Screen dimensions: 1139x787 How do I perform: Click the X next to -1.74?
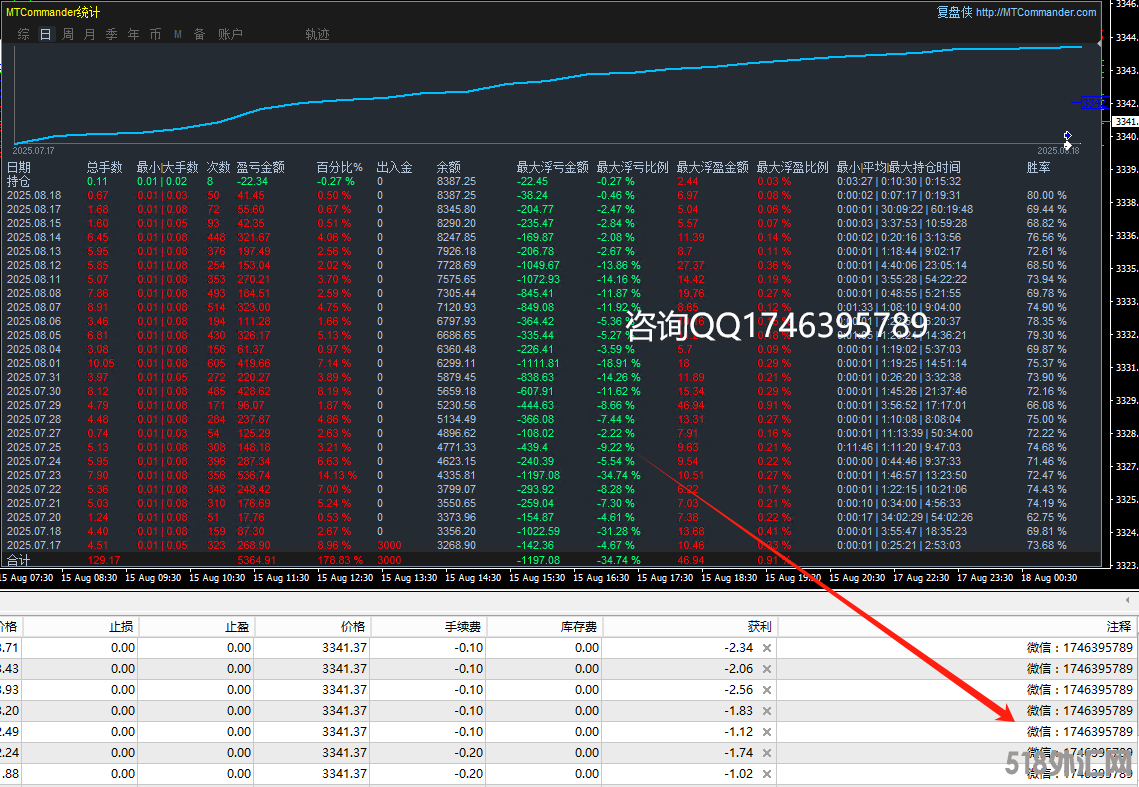(767, 752)
